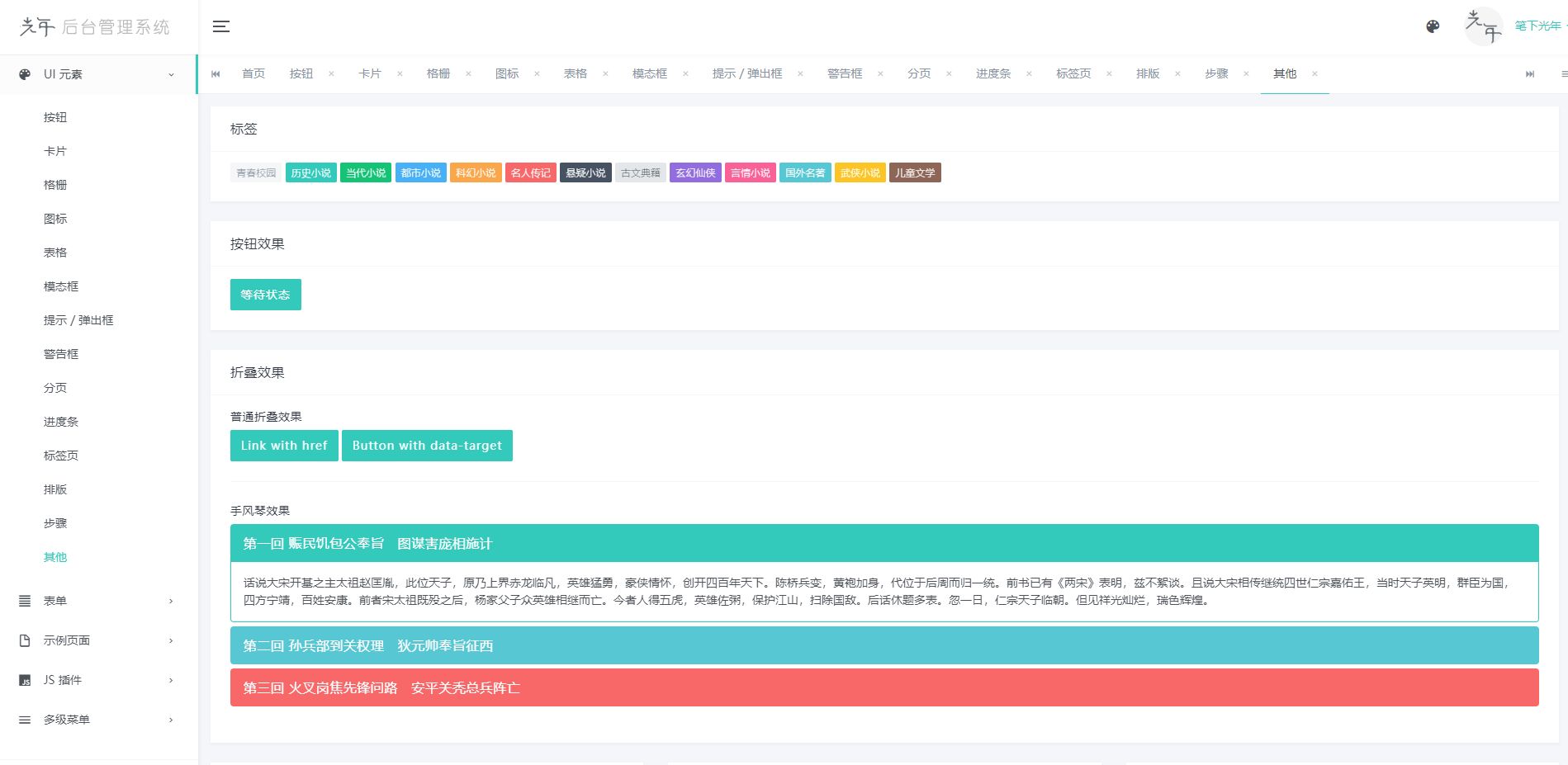Open 排版 in the sidebar
Image resolution: width=1568 pixels, height=765 pixels.
pos(55,489)
